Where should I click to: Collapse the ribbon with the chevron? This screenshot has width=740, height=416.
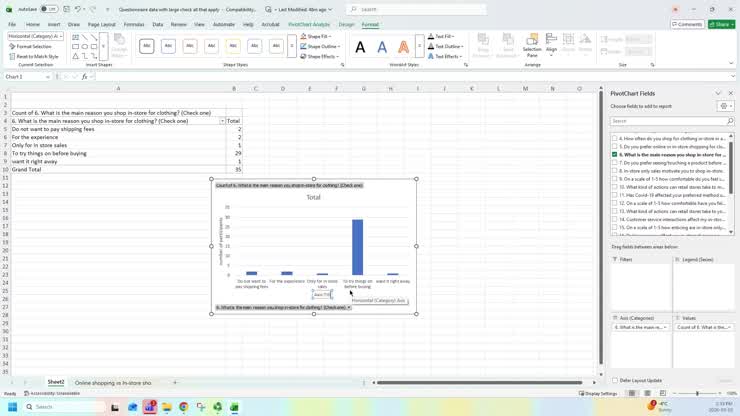tap(731, 63)
